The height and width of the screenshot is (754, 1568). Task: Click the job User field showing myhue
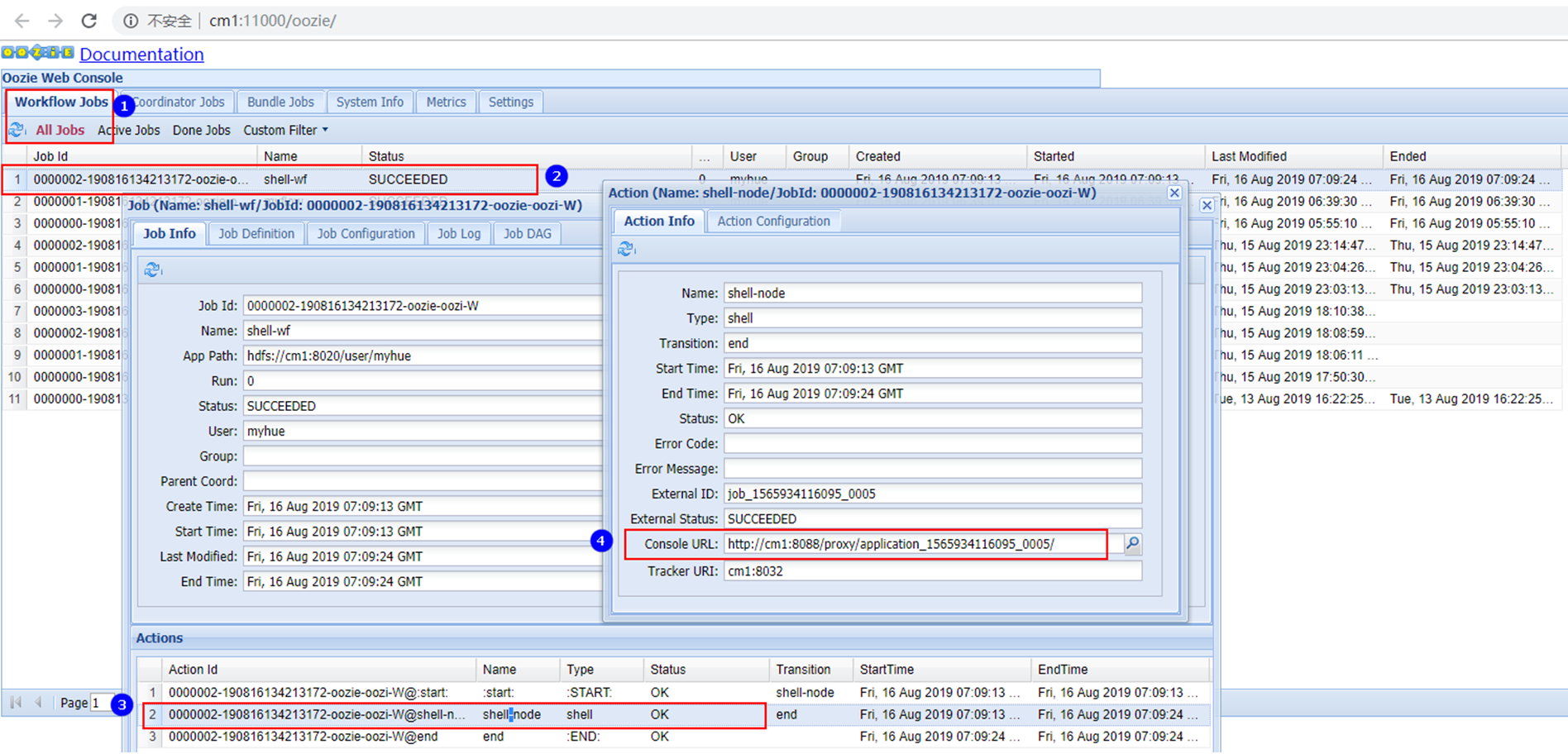coord(423,432)
